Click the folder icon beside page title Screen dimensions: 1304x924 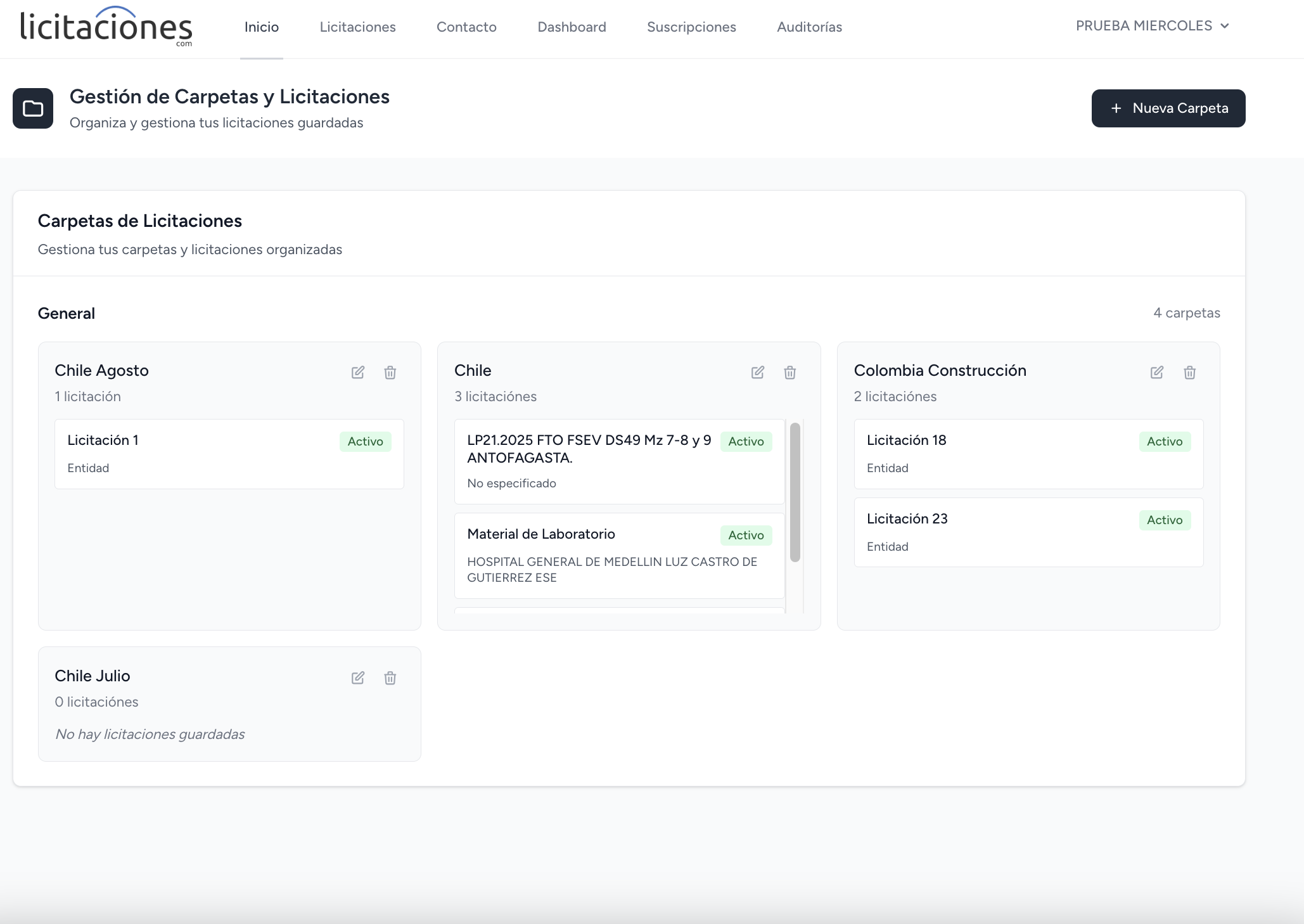[x=33, y=108]
